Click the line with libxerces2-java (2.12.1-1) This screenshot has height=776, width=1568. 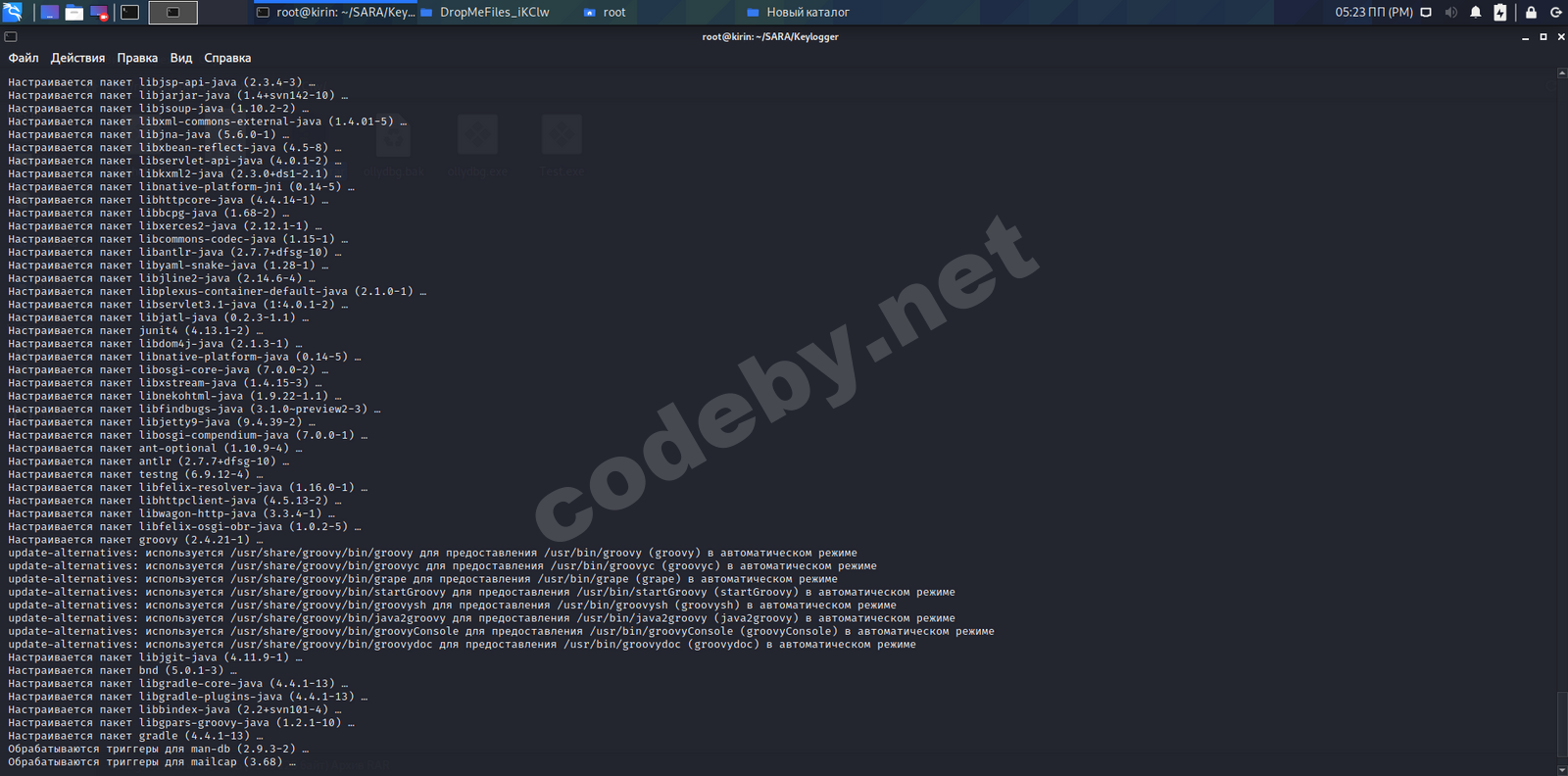click(165, 226)
